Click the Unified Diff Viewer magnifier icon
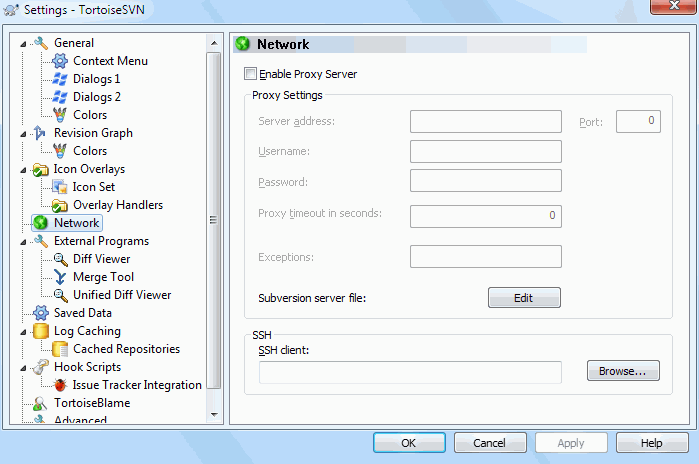 (x=60, y=295)
